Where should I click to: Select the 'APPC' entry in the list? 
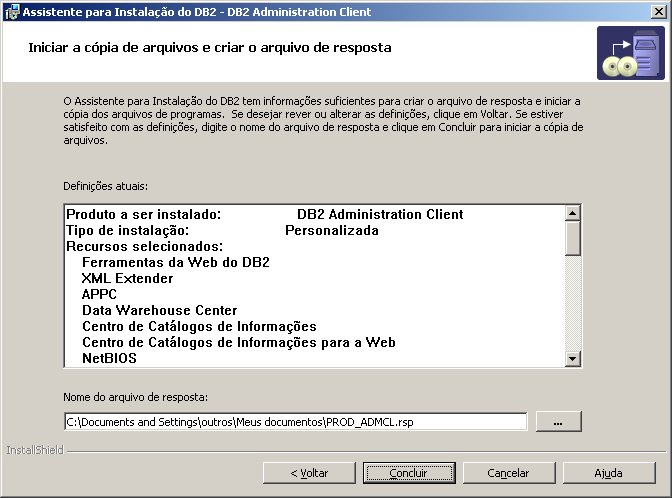pyautogui.click(x=99, y=294)
